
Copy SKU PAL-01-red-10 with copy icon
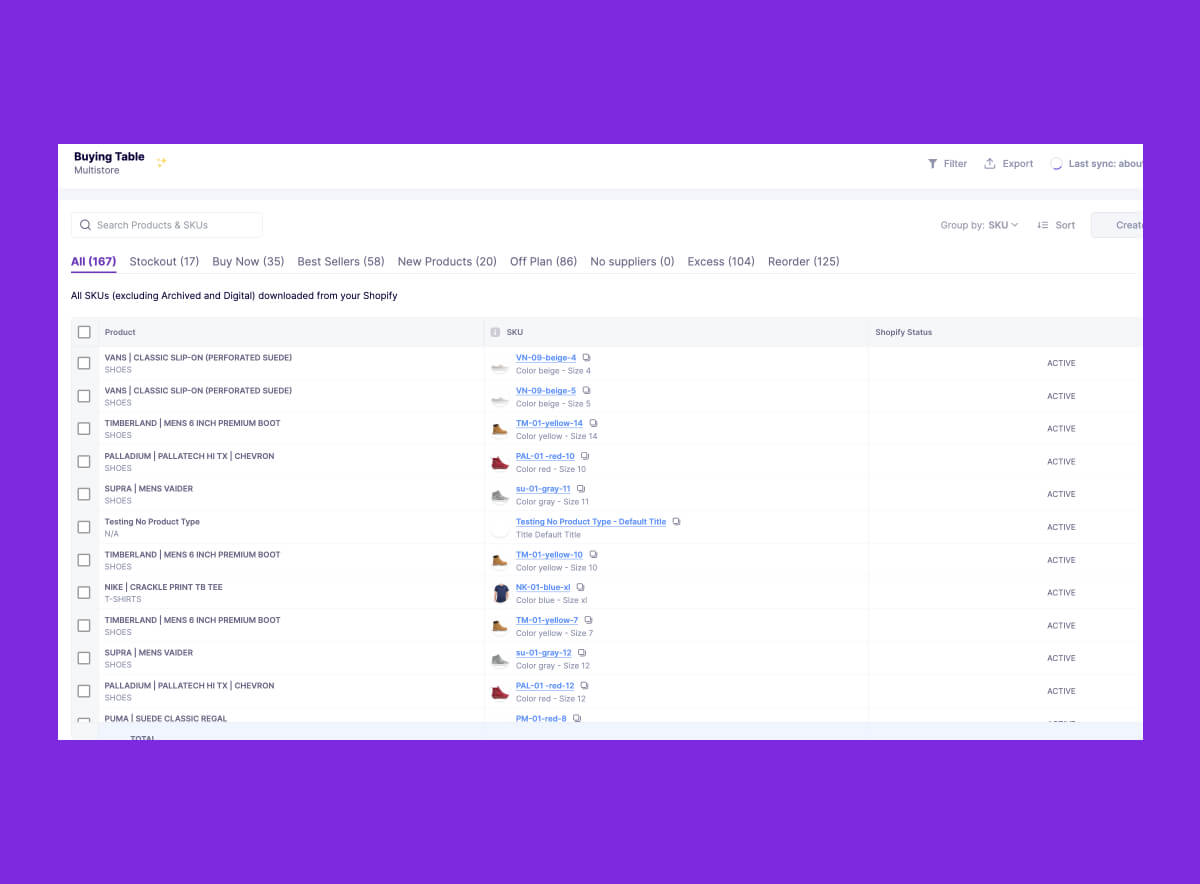click(586, 457)
